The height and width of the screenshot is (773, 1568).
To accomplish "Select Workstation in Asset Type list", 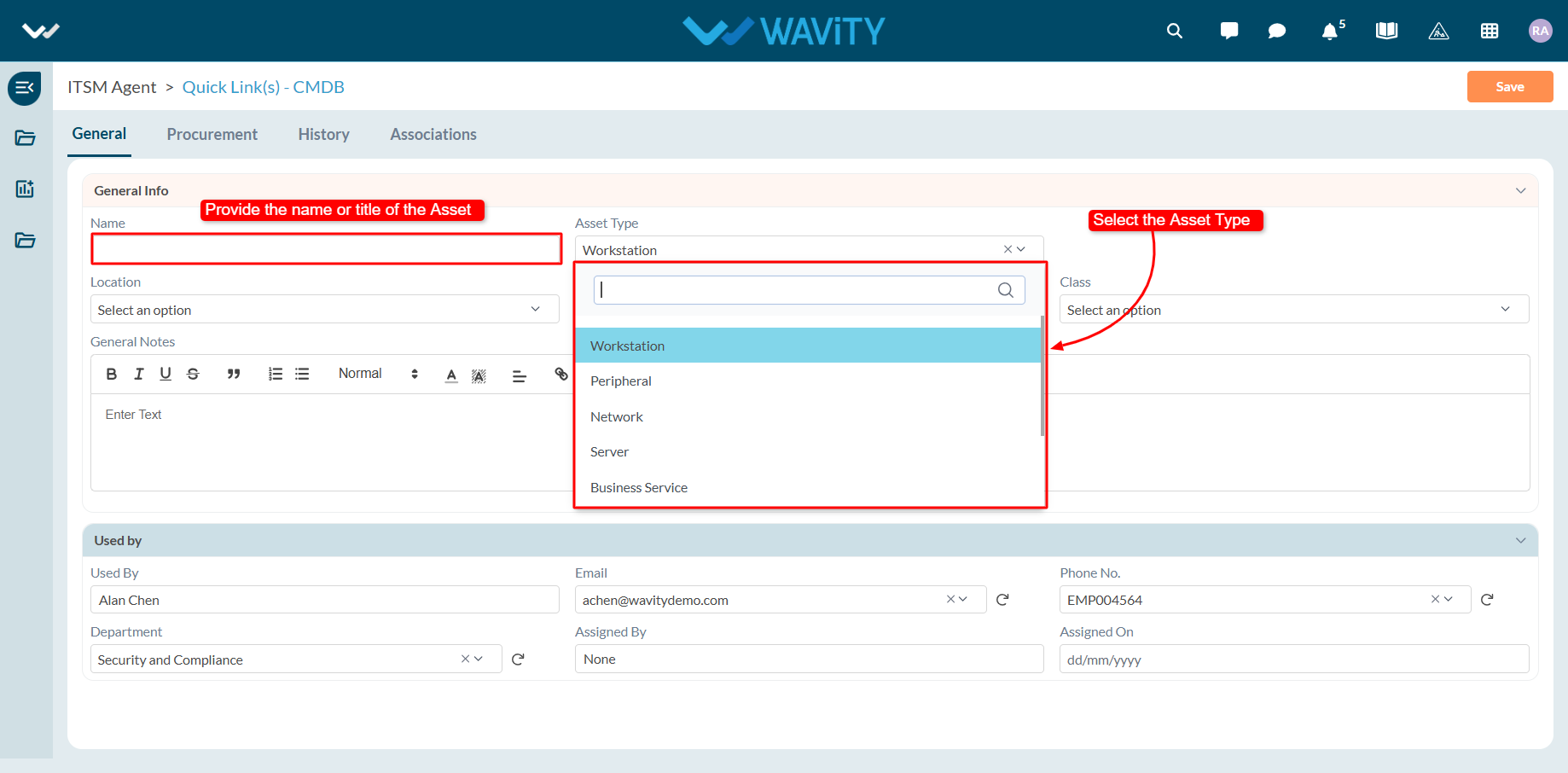I will click(808, 346).
